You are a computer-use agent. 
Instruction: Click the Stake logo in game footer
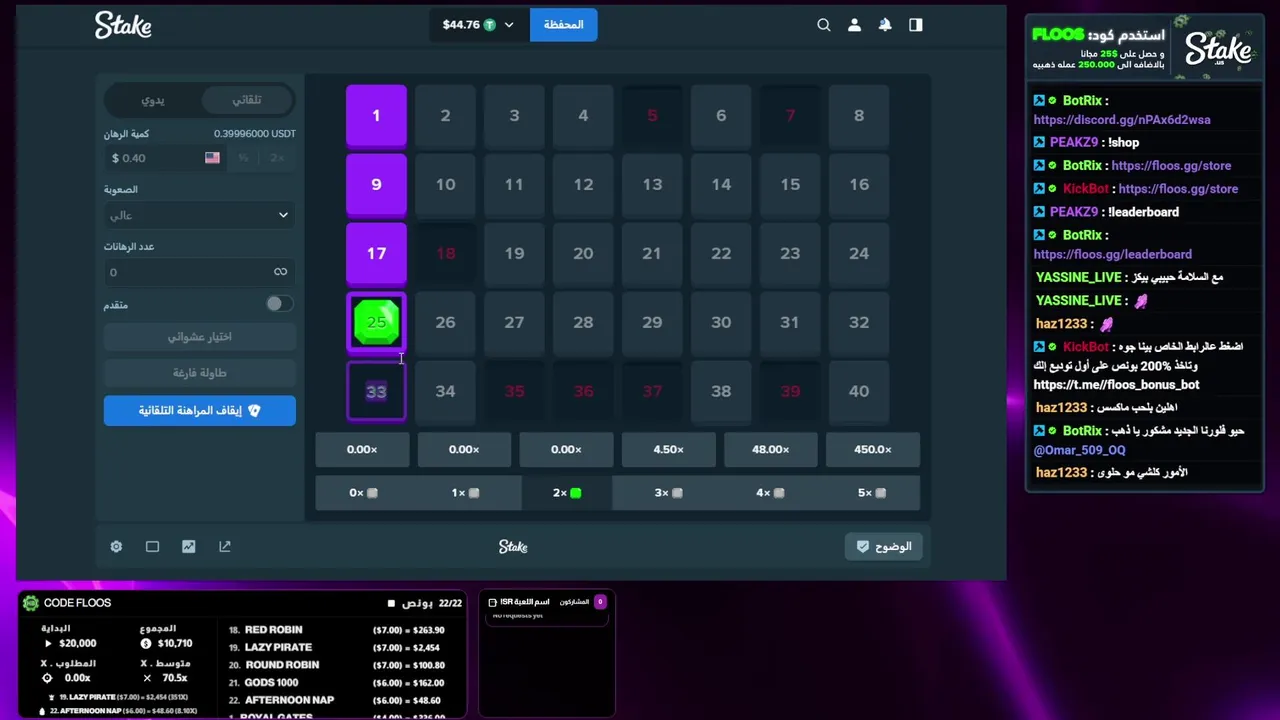(513, 547)
